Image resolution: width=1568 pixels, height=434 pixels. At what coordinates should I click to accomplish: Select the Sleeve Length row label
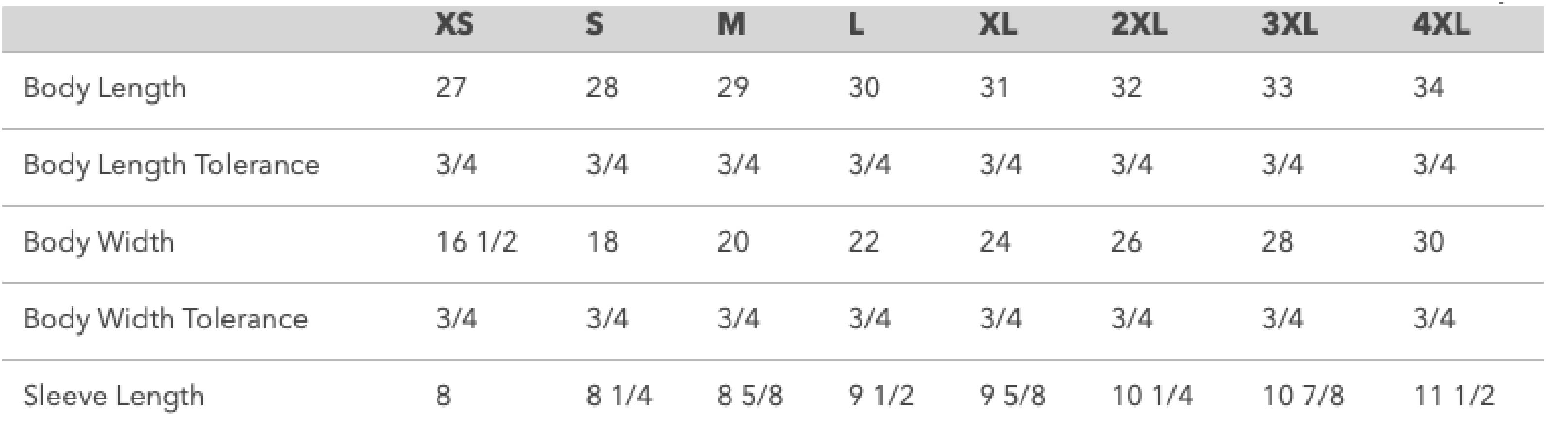click(114, 396)
